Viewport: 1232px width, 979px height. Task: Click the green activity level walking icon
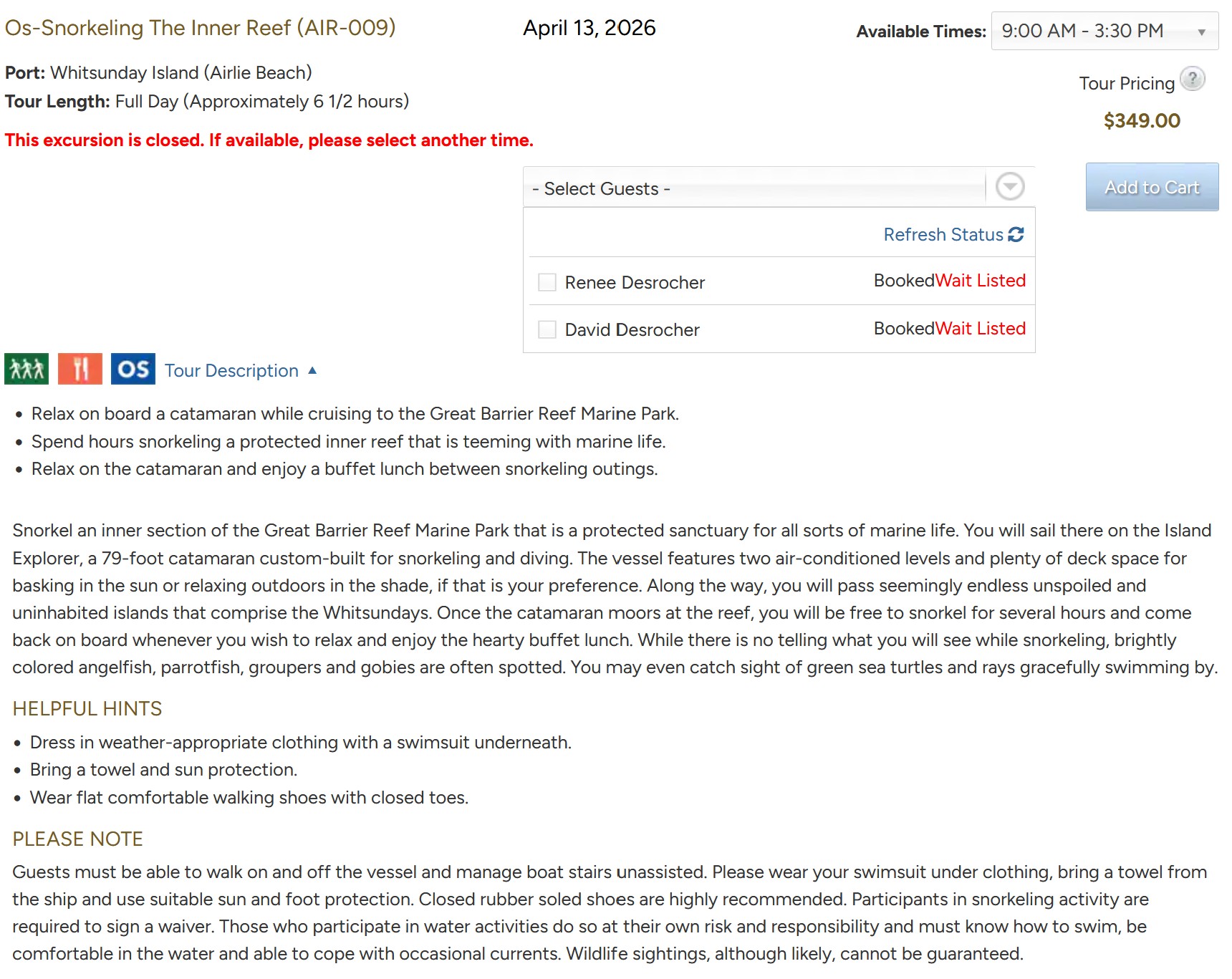pos(27,369)
